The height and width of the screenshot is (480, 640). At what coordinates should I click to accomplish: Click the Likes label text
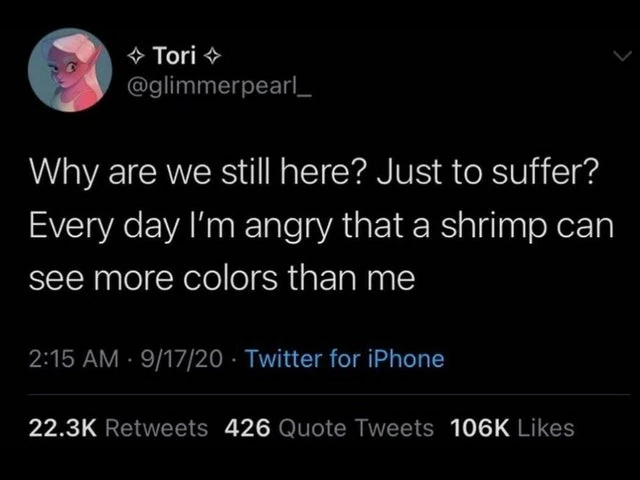546,429
